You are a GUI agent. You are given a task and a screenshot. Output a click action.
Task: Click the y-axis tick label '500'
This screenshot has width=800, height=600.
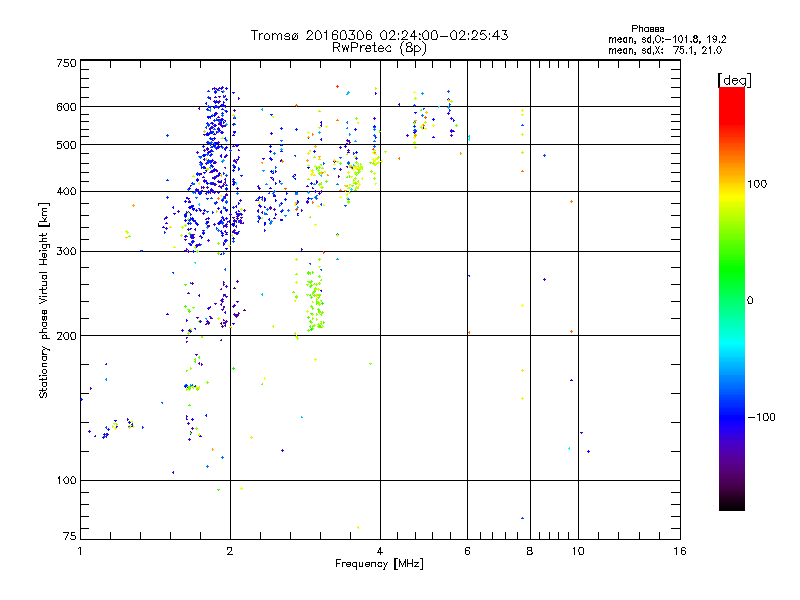66,145
